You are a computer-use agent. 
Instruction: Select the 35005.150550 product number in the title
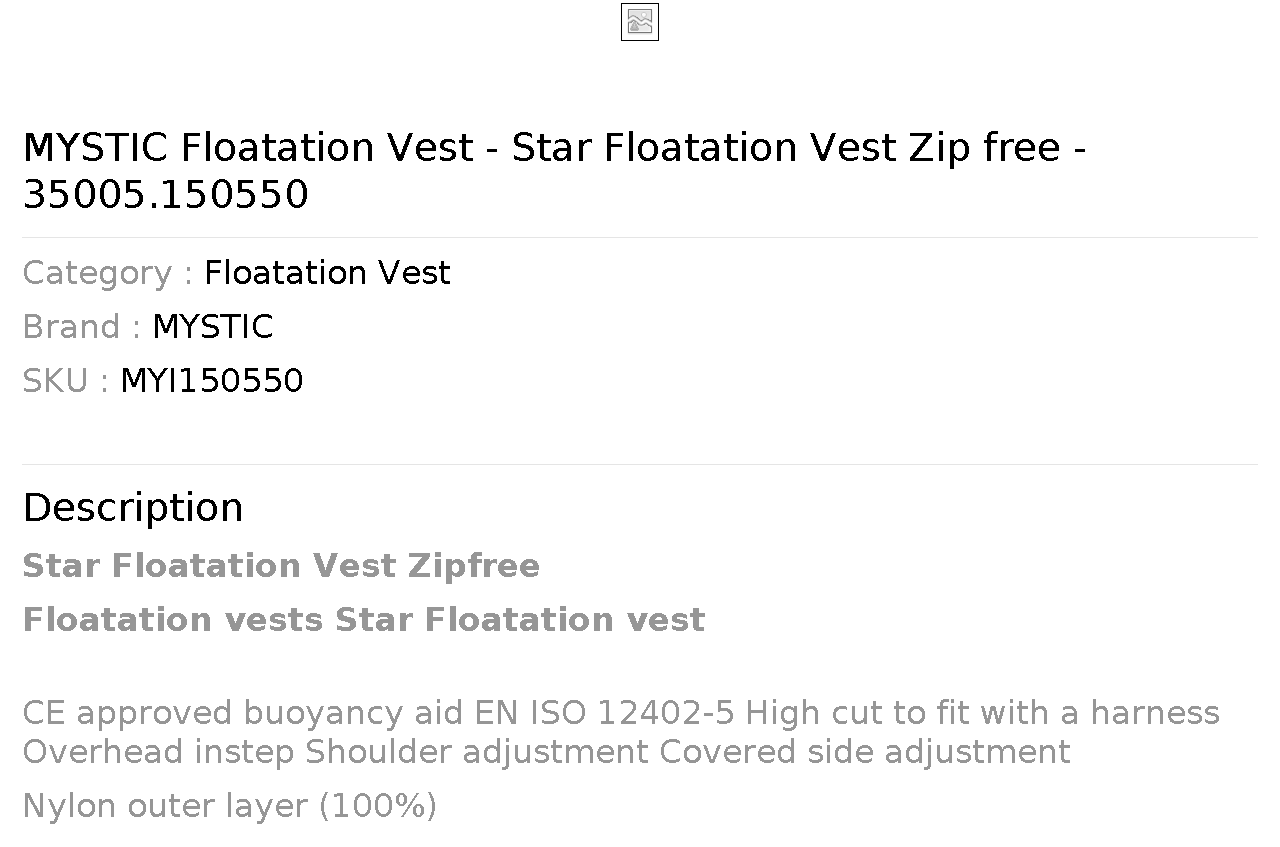click(166, 194)
